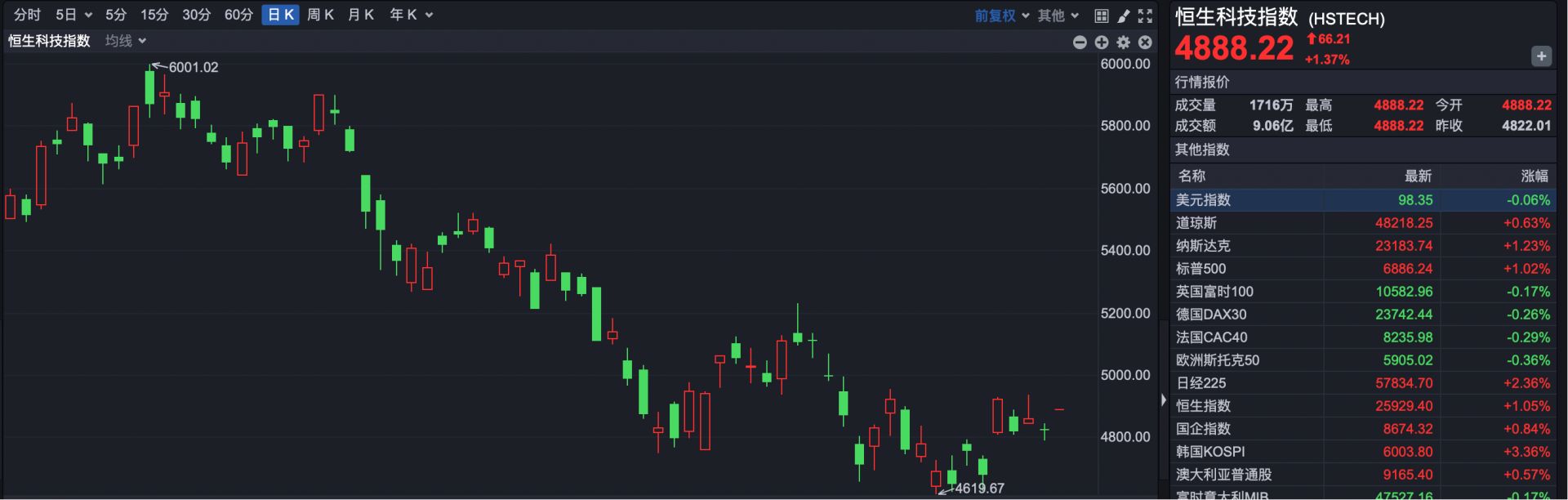This screenshot has height=500, width=1568.
Task: Select the 周K weekly chart tab
Action: [320, 15]
